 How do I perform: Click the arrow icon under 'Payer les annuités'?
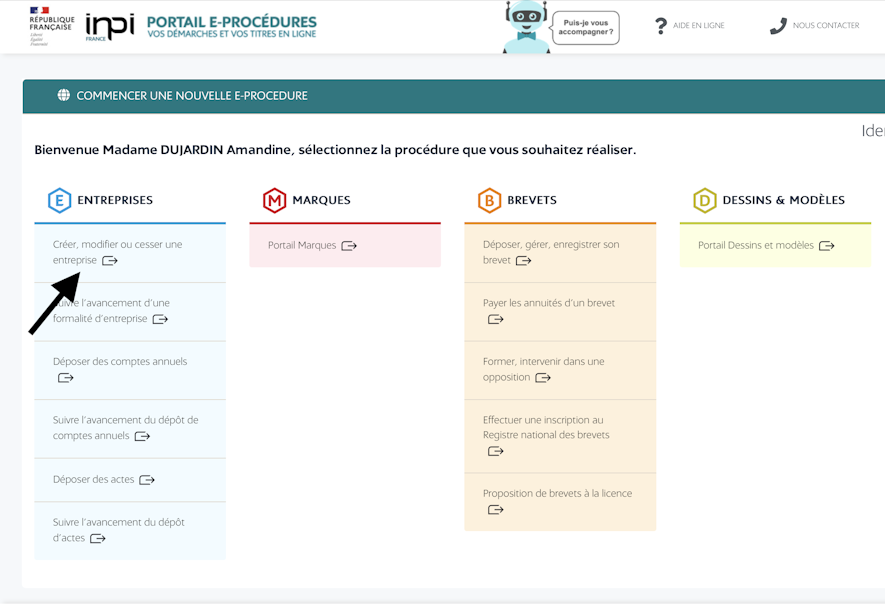[496, 320]
